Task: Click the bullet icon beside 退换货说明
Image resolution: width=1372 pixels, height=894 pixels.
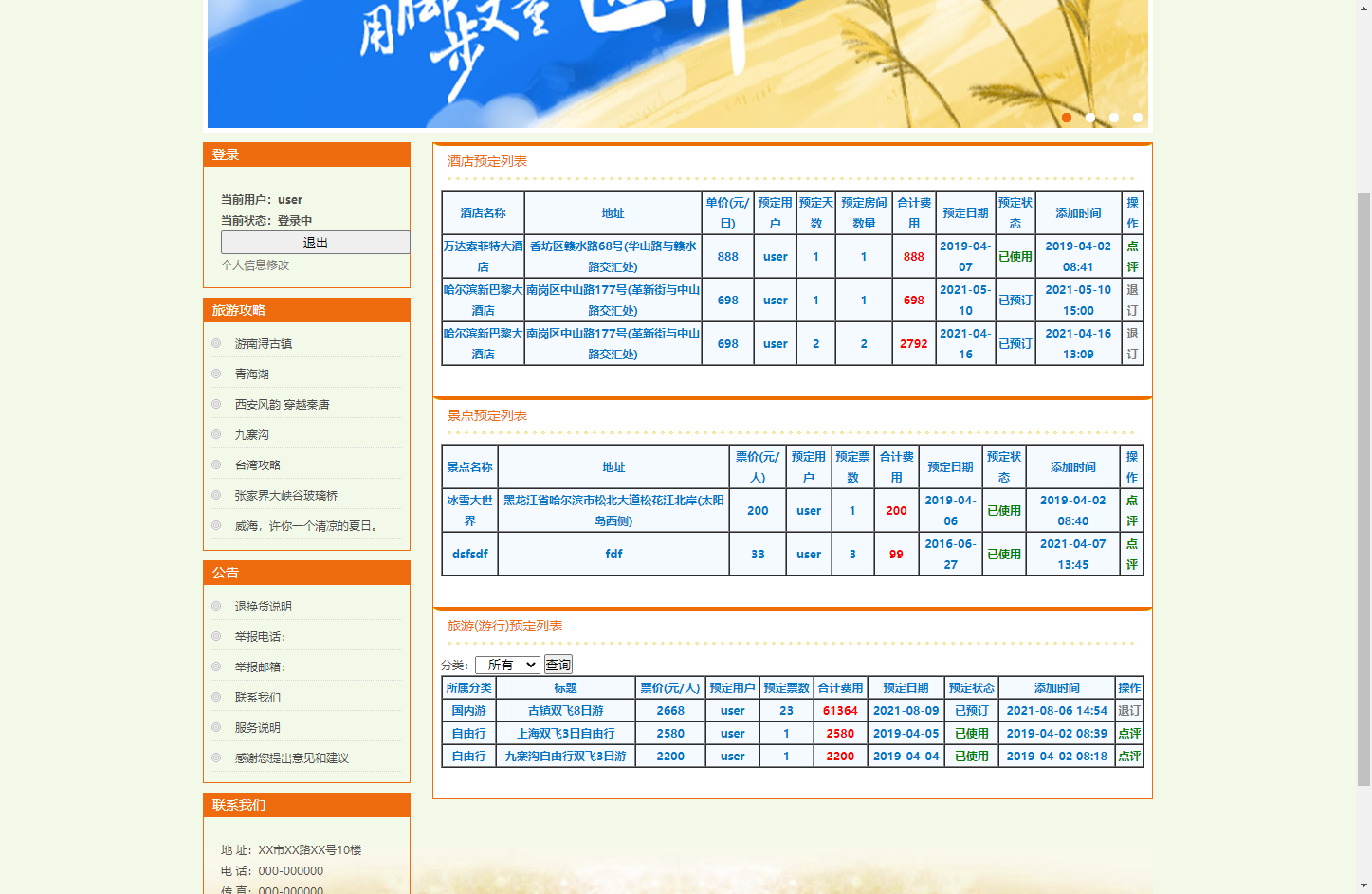Action: (216, 606)
